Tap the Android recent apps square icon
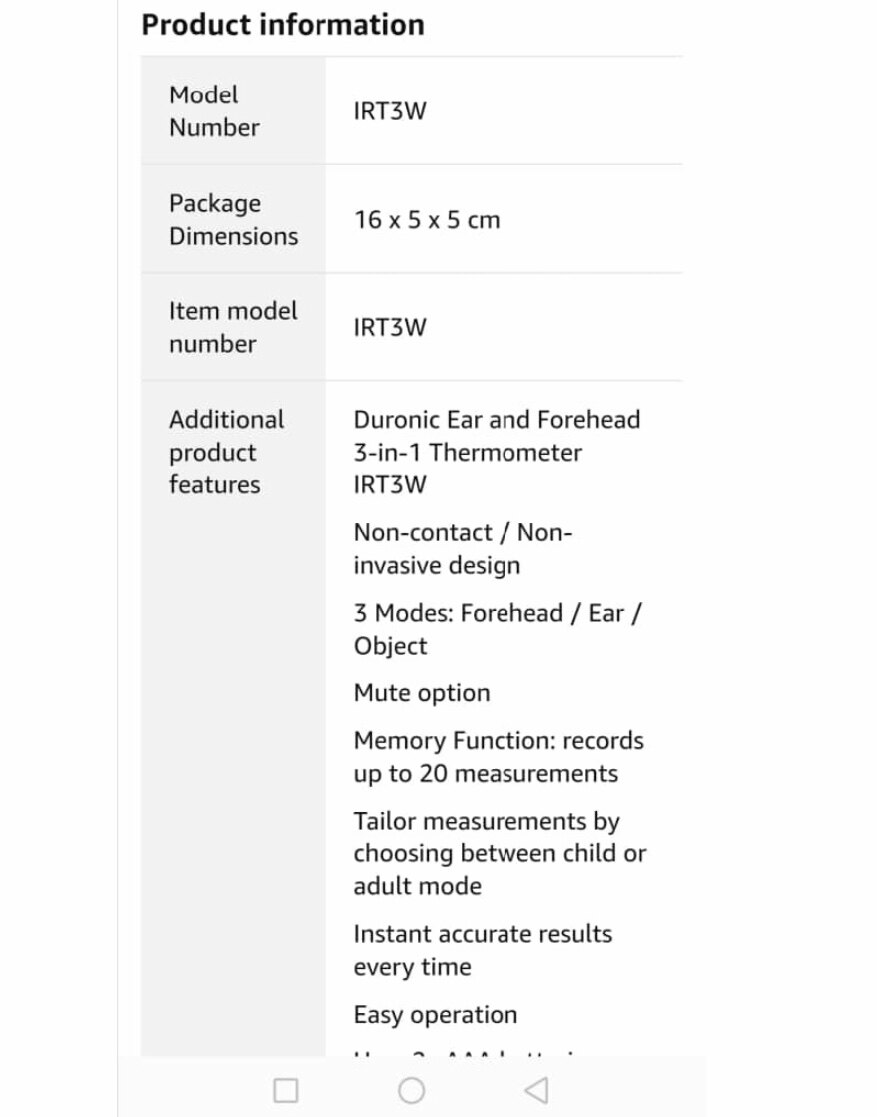The height and width of the screenshot is (1117, 877). pos(286,1090)
